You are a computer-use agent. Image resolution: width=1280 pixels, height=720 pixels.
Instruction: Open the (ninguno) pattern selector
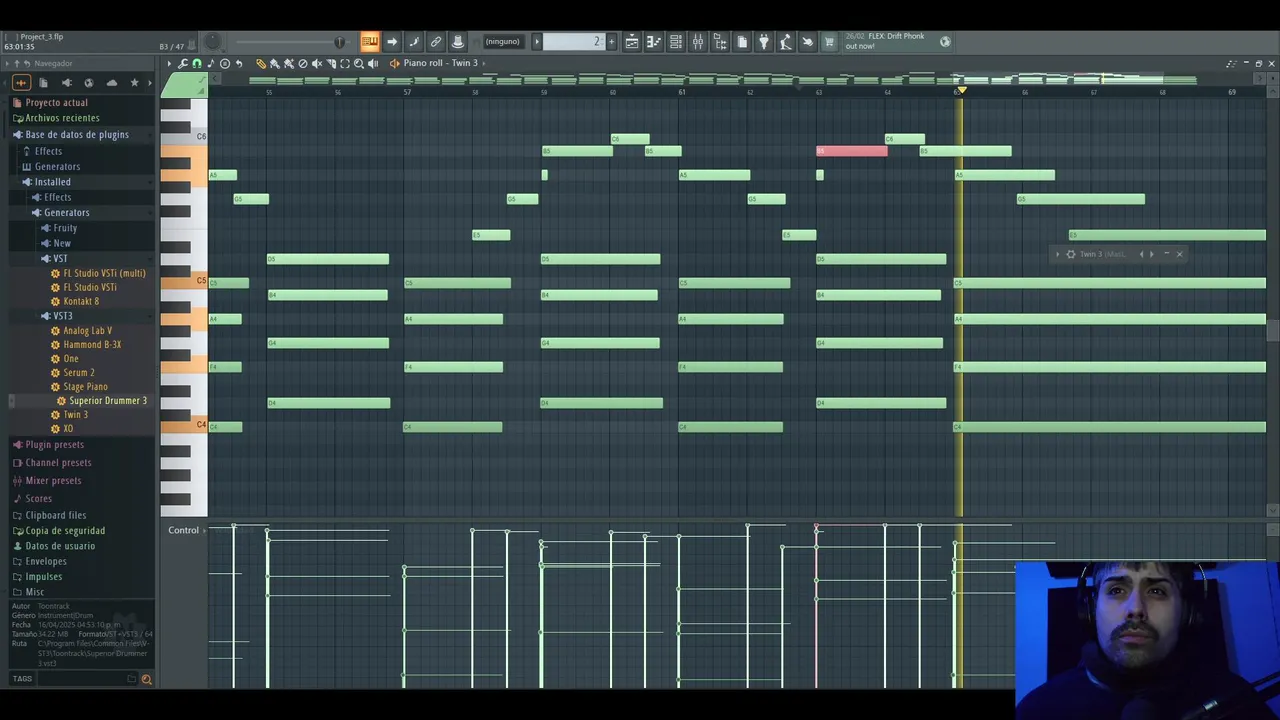505,41
